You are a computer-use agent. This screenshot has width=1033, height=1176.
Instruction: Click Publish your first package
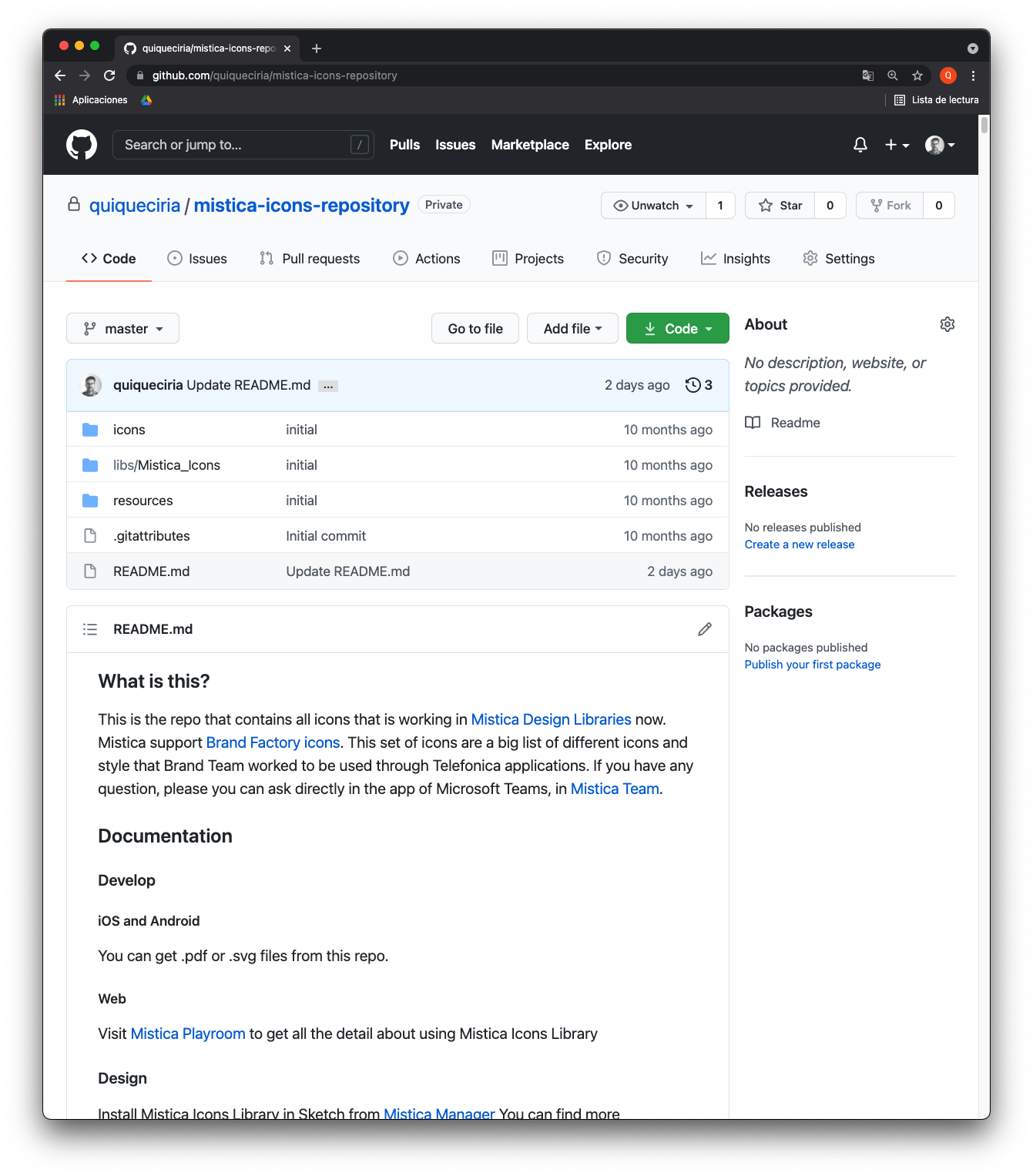click(813, 665)
